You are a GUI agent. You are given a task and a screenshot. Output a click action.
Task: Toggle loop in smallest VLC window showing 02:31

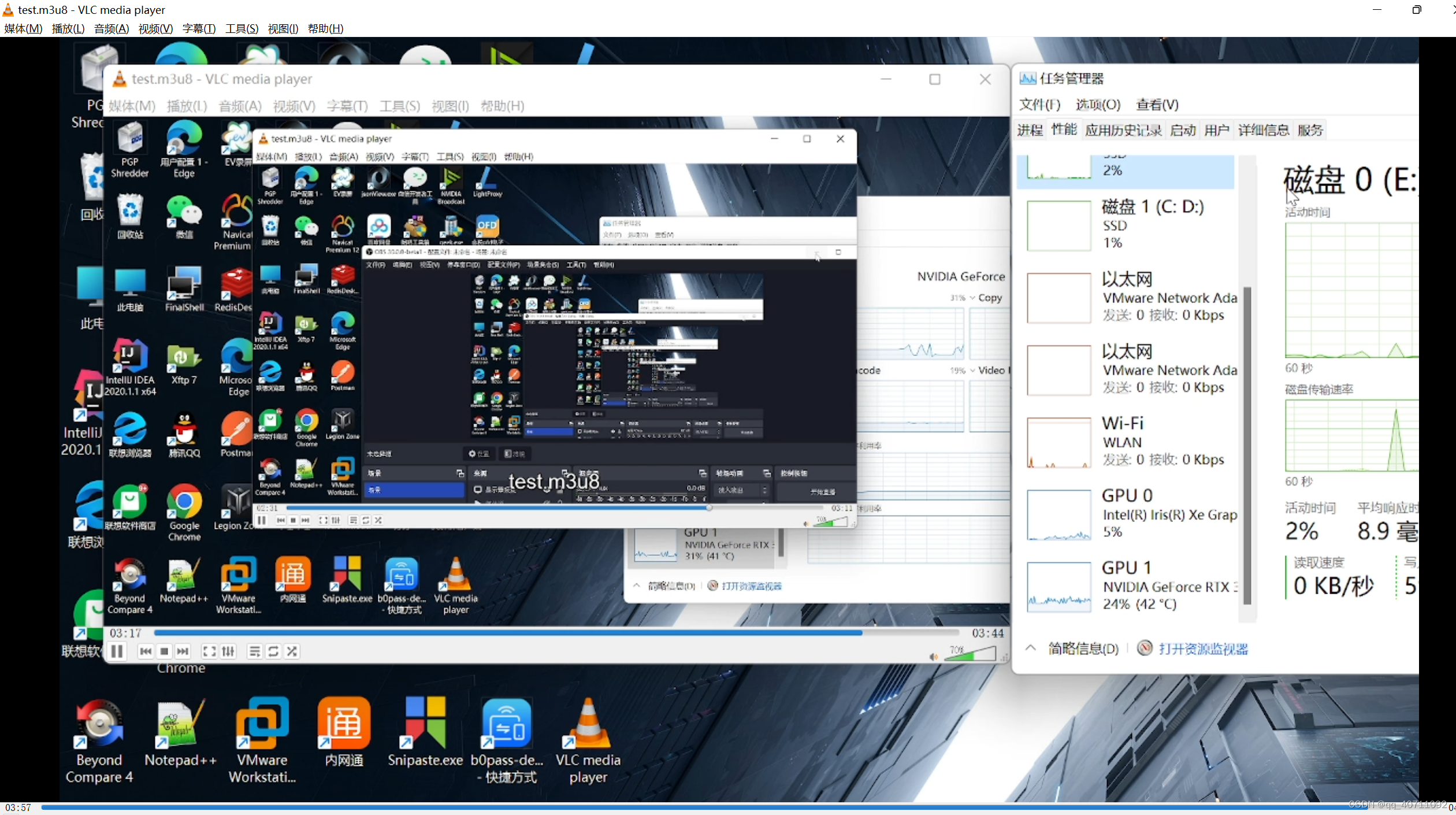click(x=366, y=520)
